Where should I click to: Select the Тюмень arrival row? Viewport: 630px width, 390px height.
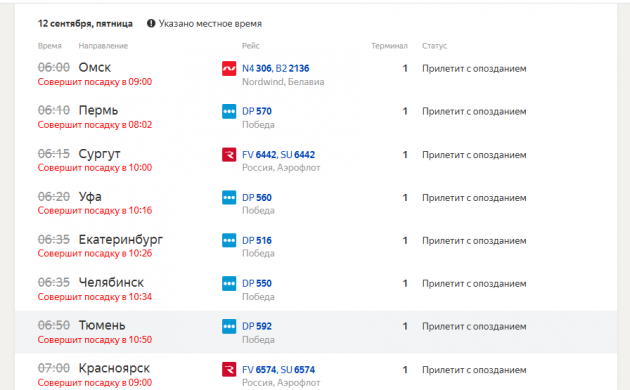tap(316, 332)
